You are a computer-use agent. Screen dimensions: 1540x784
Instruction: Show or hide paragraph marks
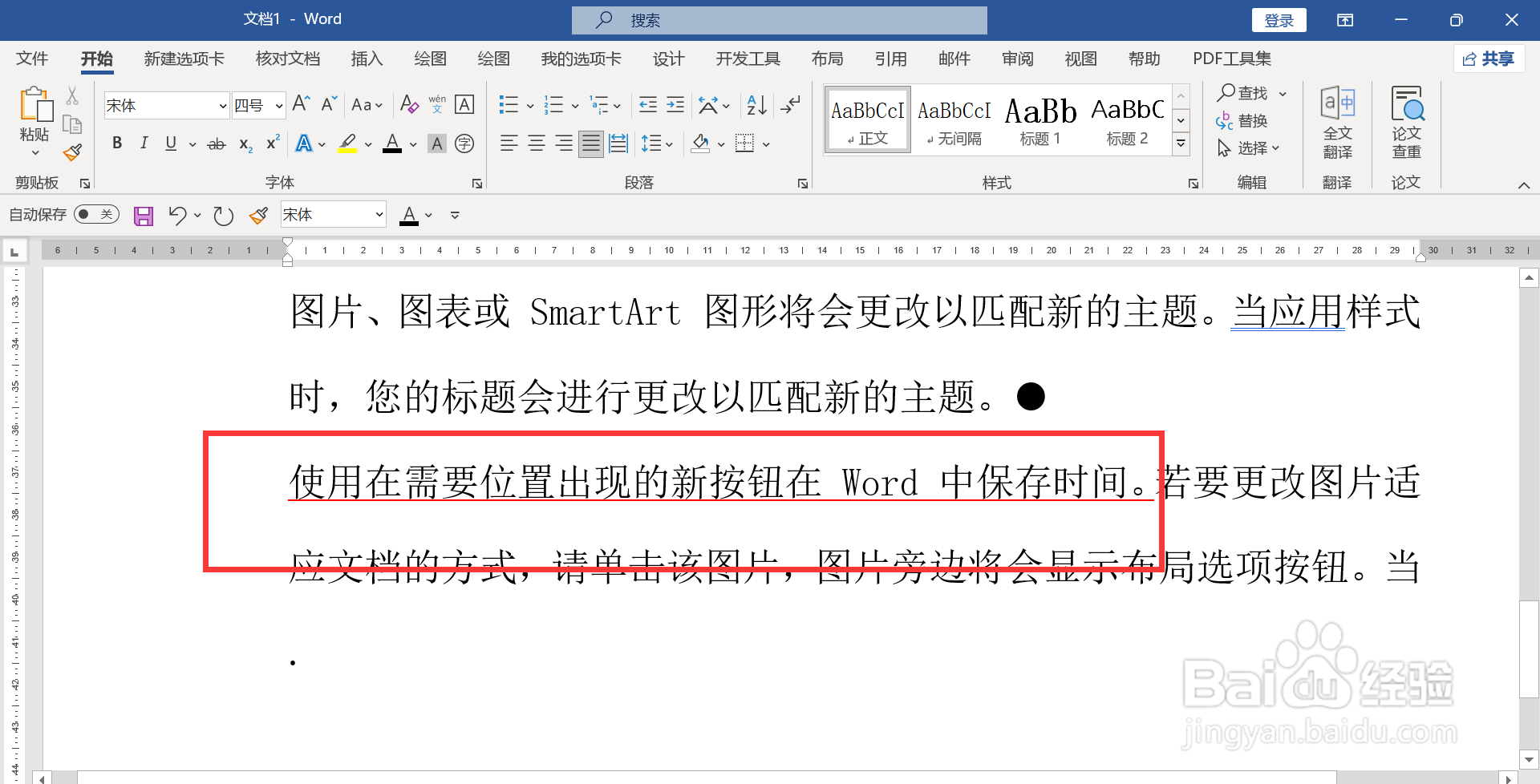click(791, 104)
